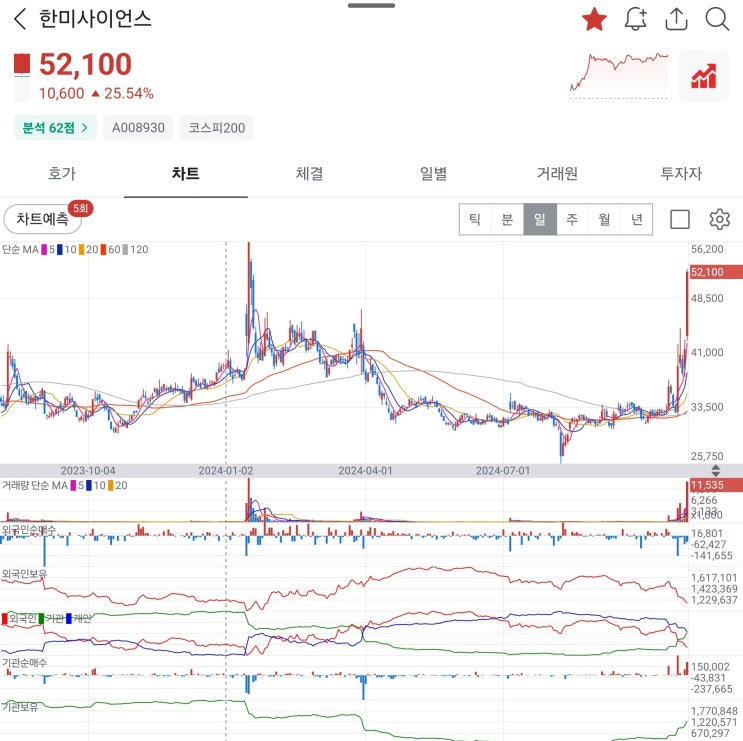Viewport: 743px width, 741px height.
Task: Switch to the 투자자 tab
Action: (681, 173)
